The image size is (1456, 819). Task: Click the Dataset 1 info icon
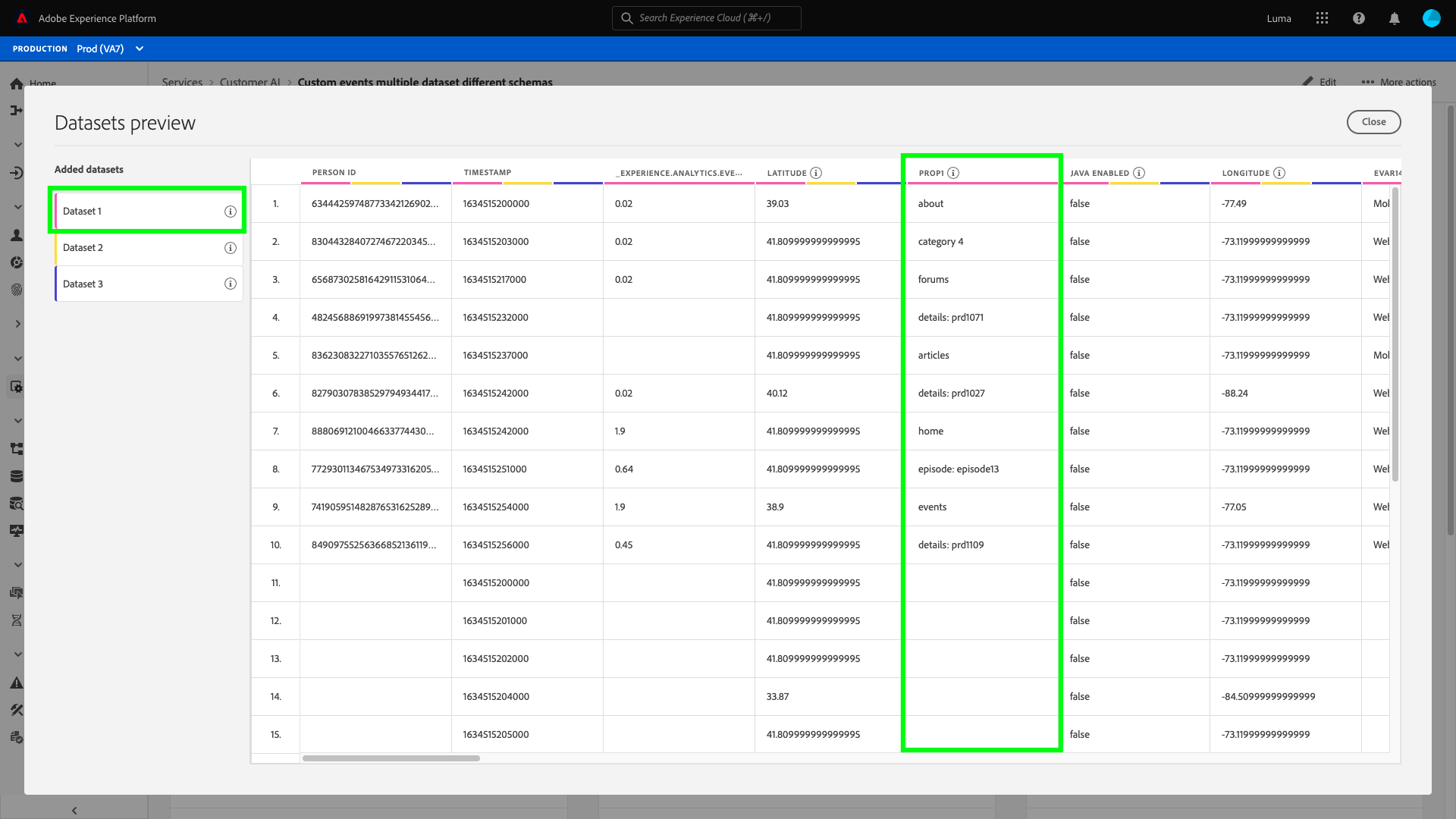coord(231,212)
